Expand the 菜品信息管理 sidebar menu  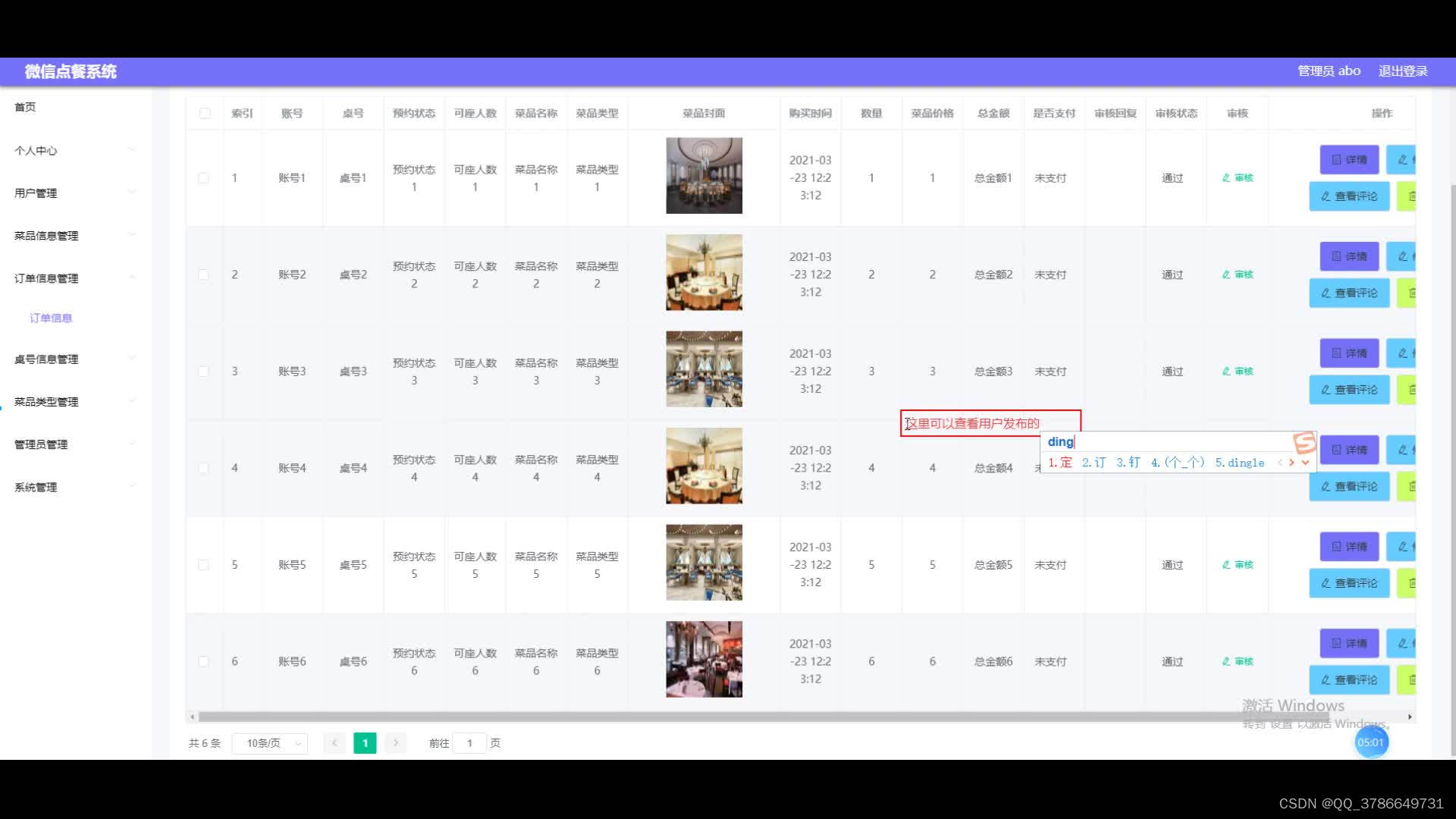[x=76, y=236]
